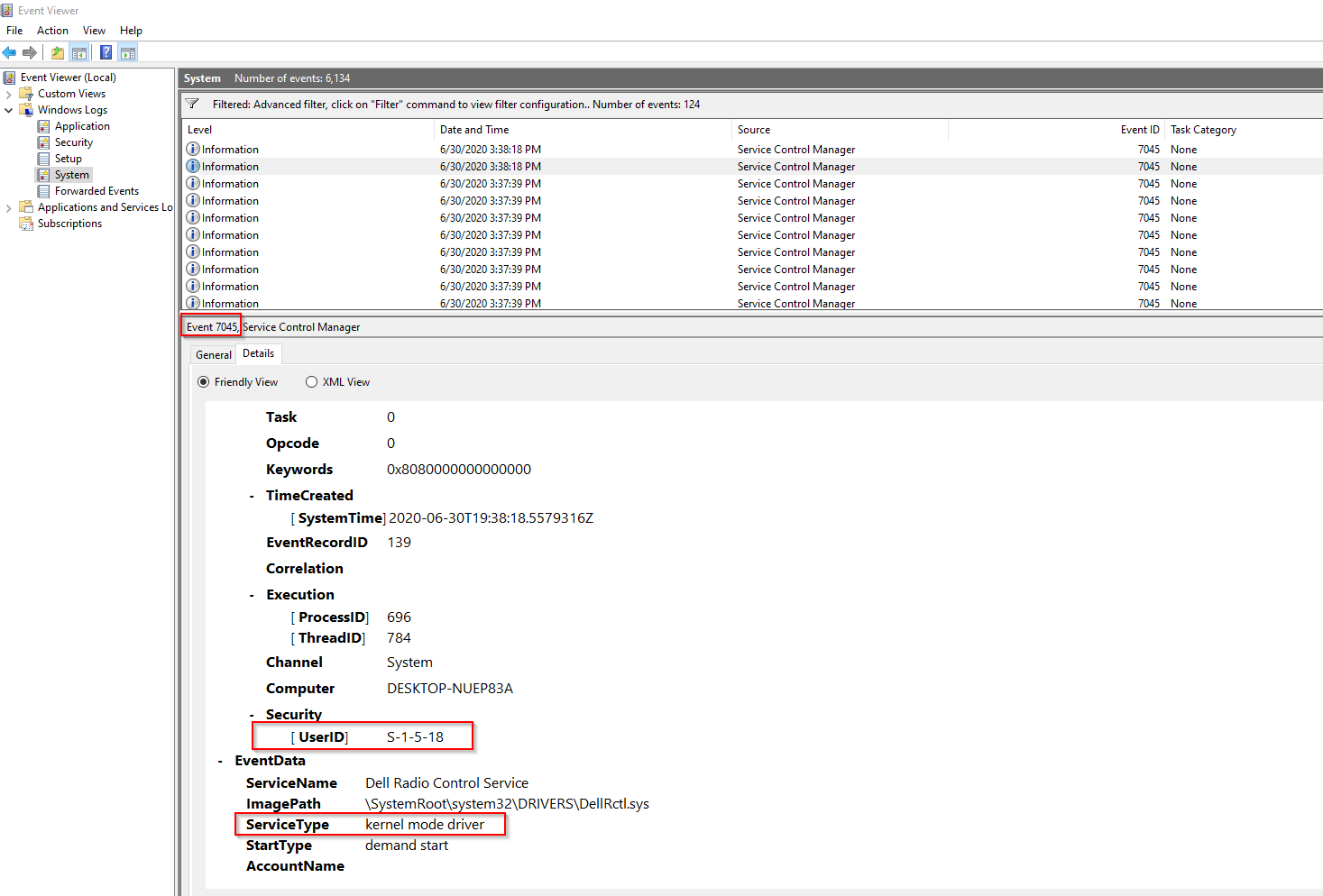This screenshot has height=896, width=1323.
Task: Select the Applications and Services Logs folder
Action: click(x=105, y=207)
